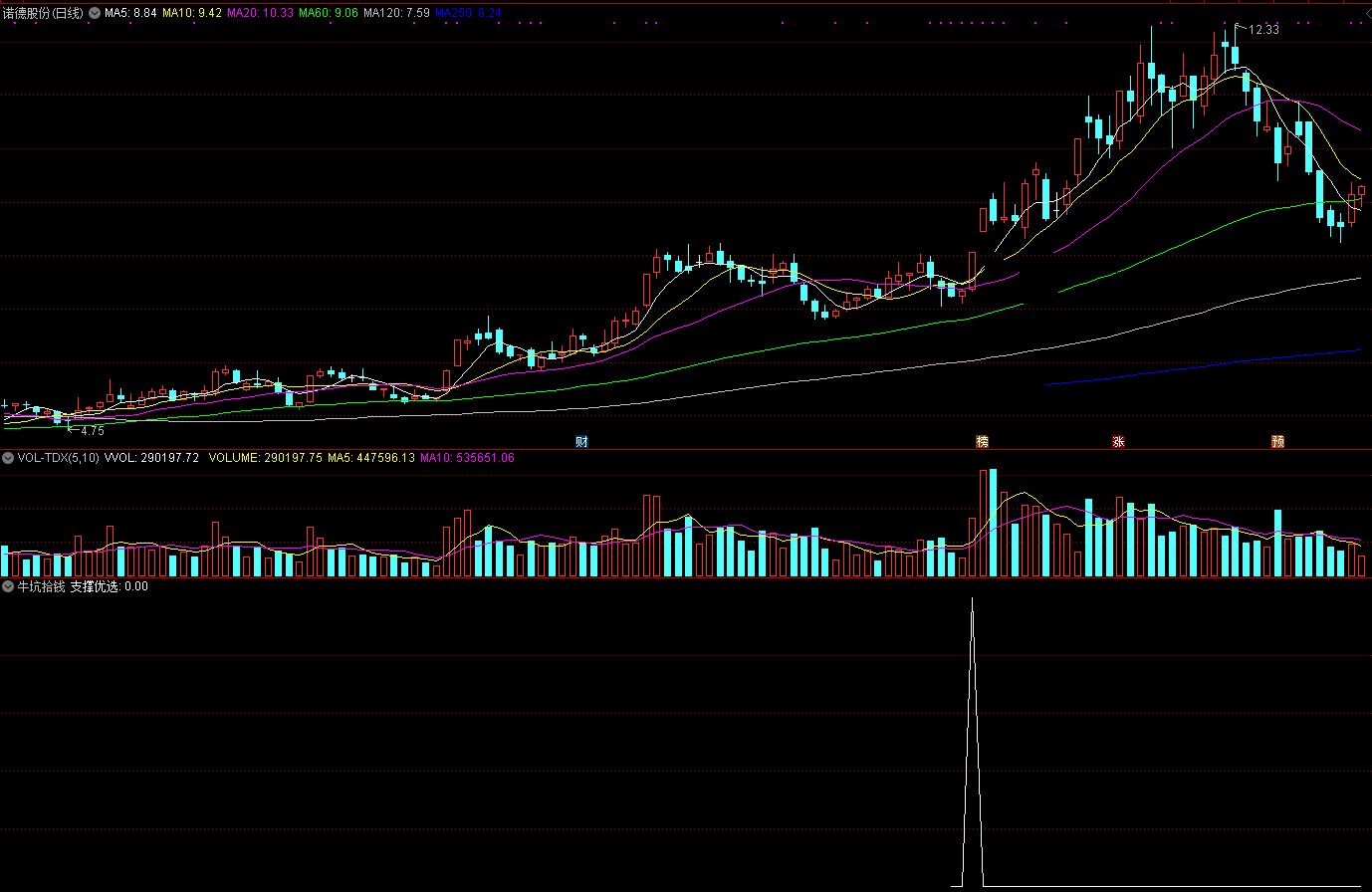Click the MA120: 7.59 label
Screen dimensions: 1372x892
coord(396,13)
